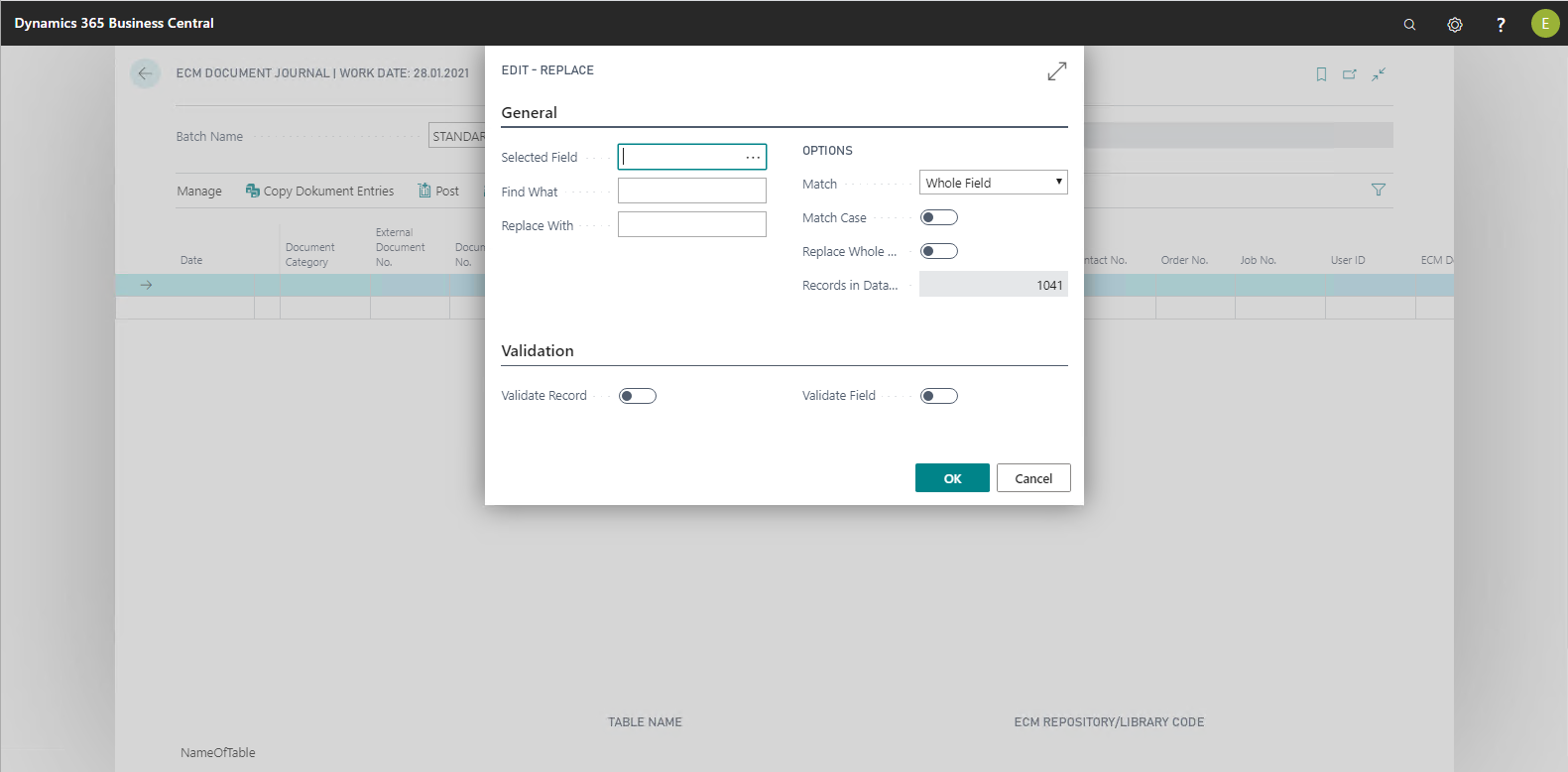Toggle the Replace Whole switch
The image size is (1568, 772).
point(938,251)
